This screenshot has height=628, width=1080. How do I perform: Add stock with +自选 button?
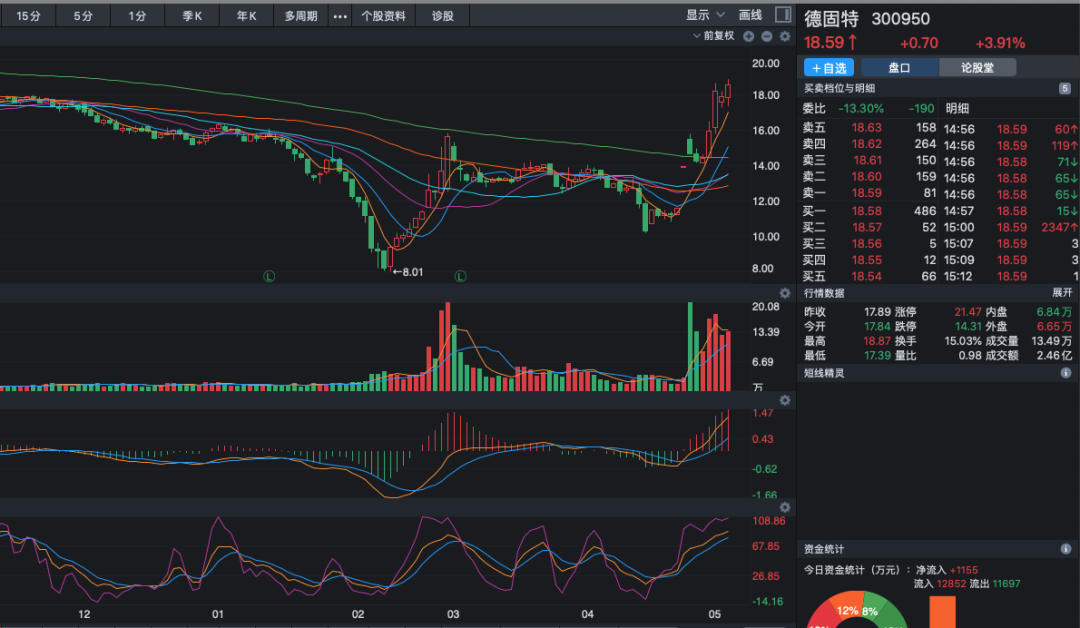pyautogui.click(x=829, y=67)
